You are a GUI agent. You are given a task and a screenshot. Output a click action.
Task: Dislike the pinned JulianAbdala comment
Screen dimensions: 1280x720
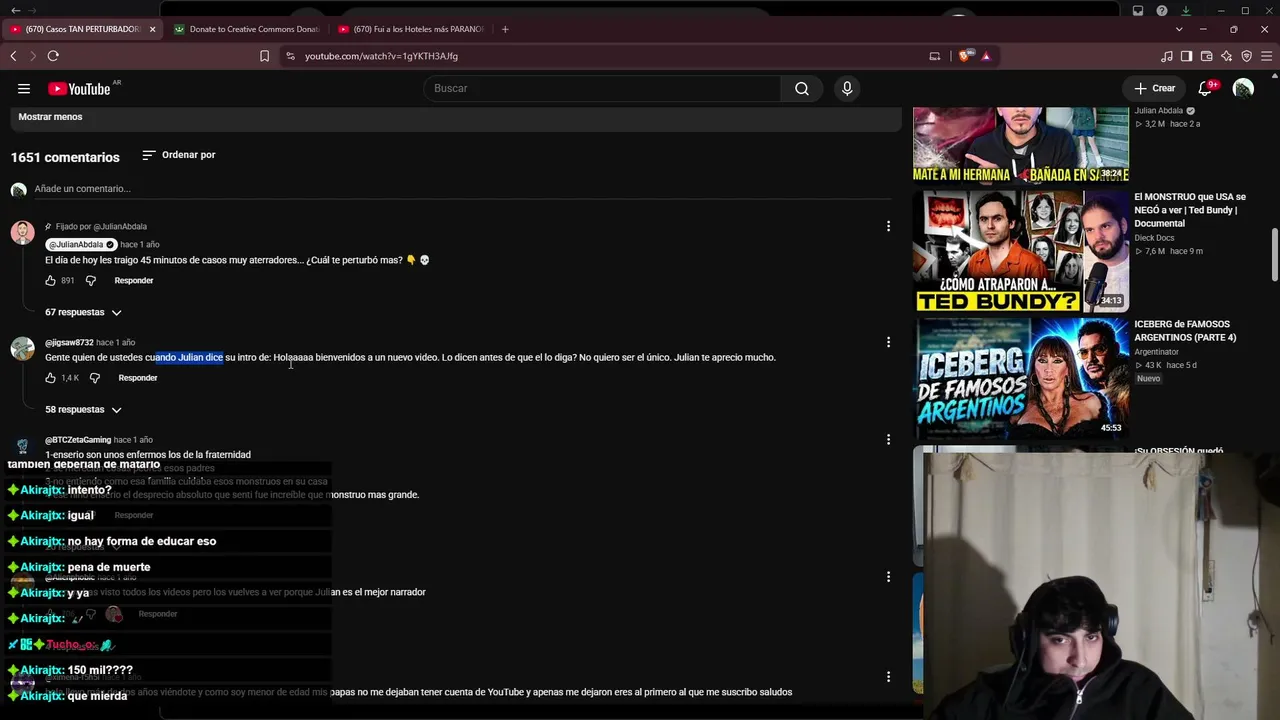(90, 281)
